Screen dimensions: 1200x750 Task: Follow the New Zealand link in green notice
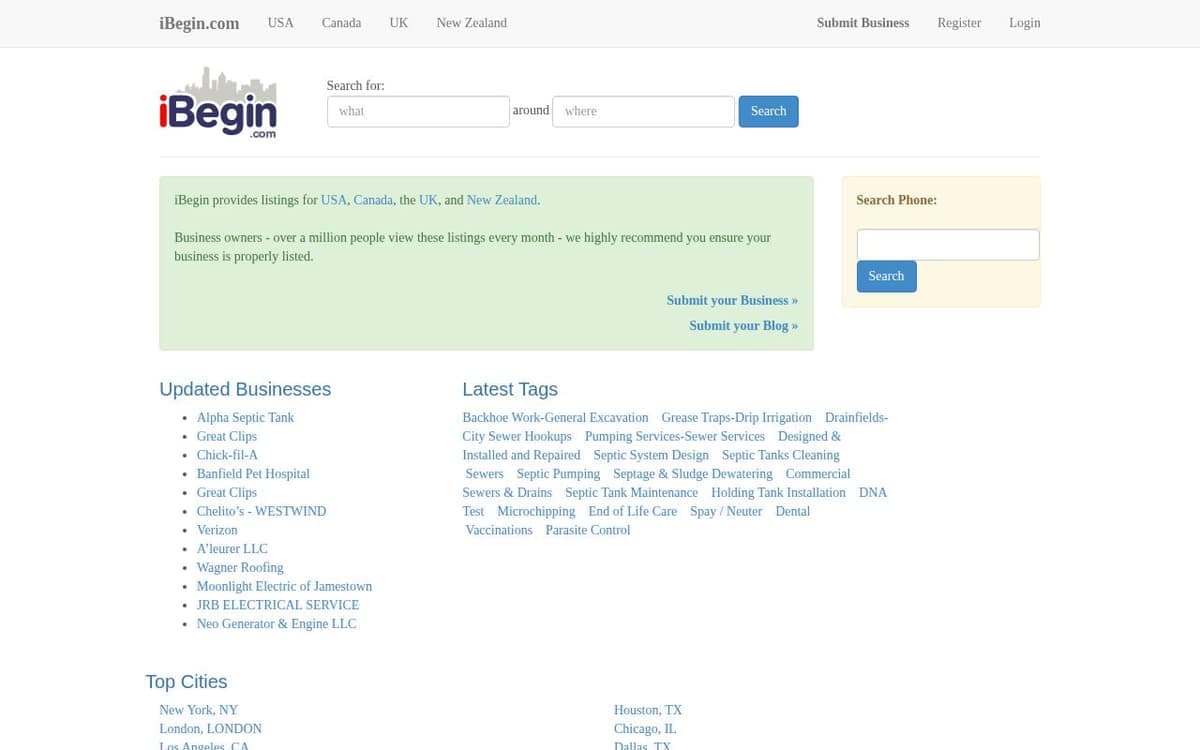pos(502,200)
